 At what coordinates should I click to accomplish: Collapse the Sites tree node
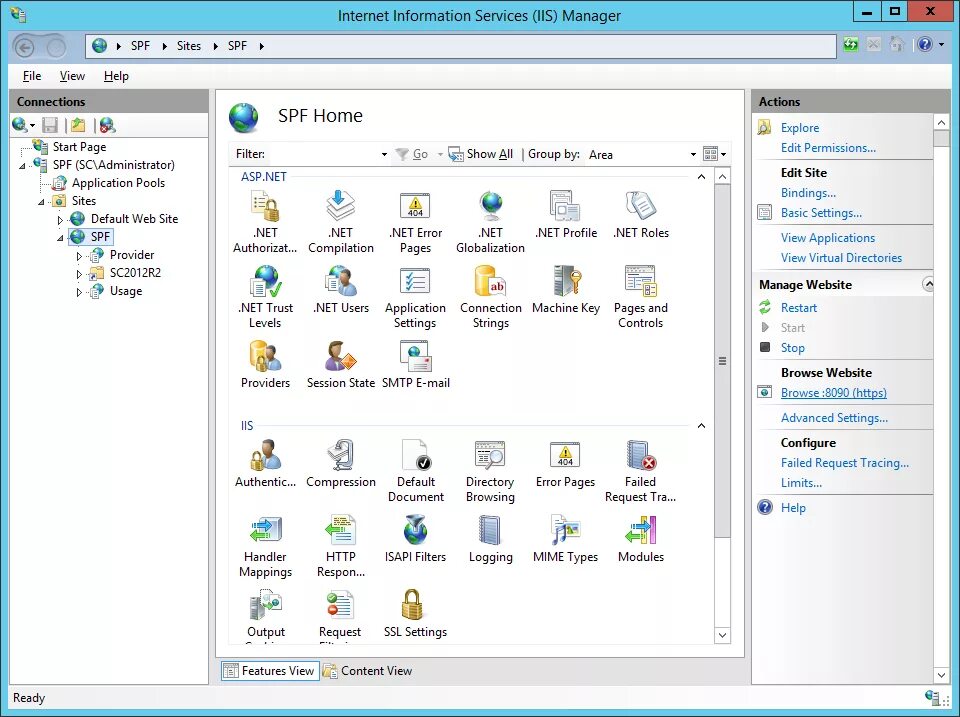click(41, 201)
